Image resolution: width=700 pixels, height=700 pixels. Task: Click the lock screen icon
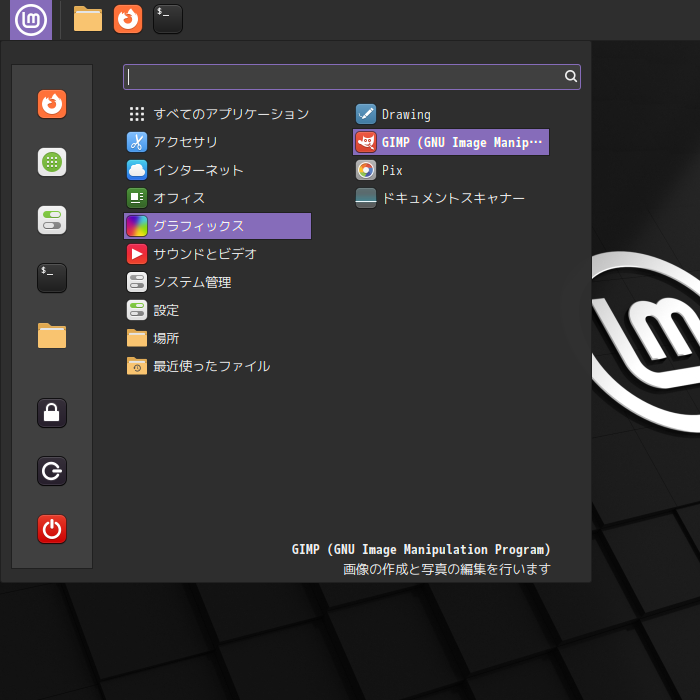point(52,412)
